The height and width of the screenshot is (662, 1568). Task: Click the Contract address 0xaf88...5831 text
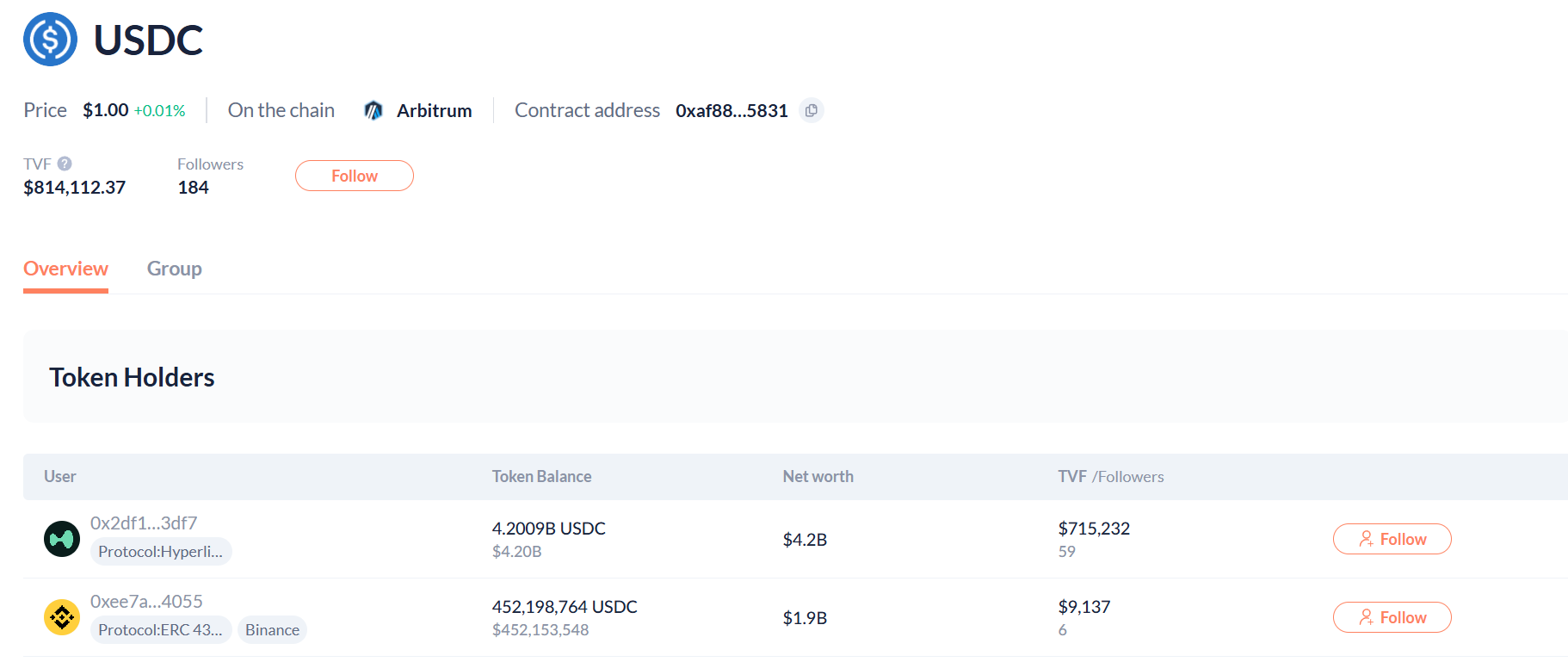pos(732,111)
